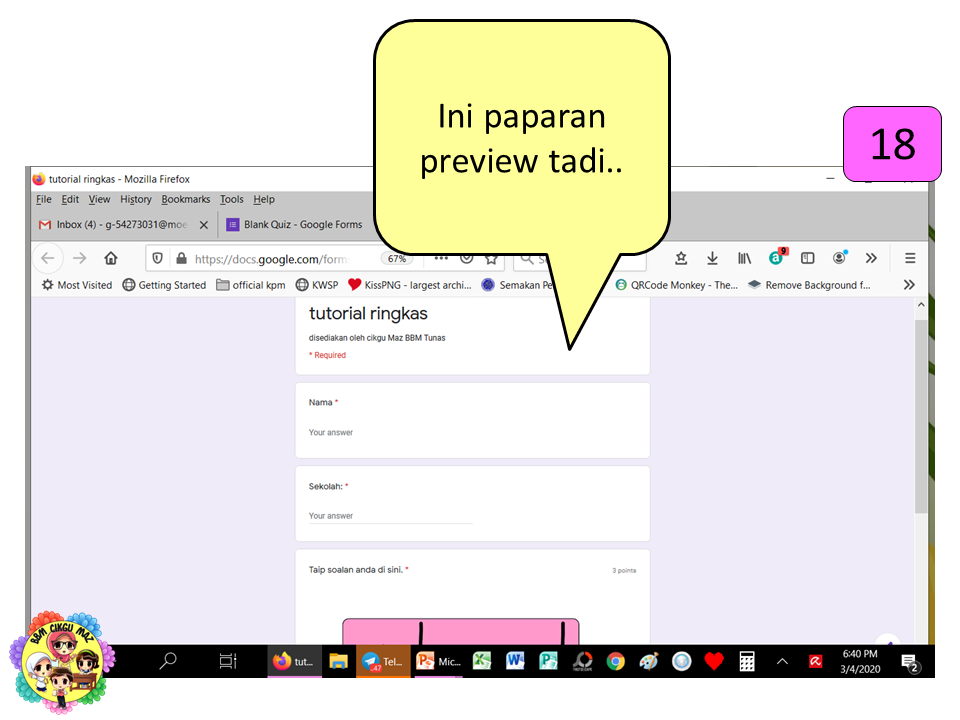This screenshot has height=720, width=960.
Task: Show hidden system tray icons
Action: 782,661
